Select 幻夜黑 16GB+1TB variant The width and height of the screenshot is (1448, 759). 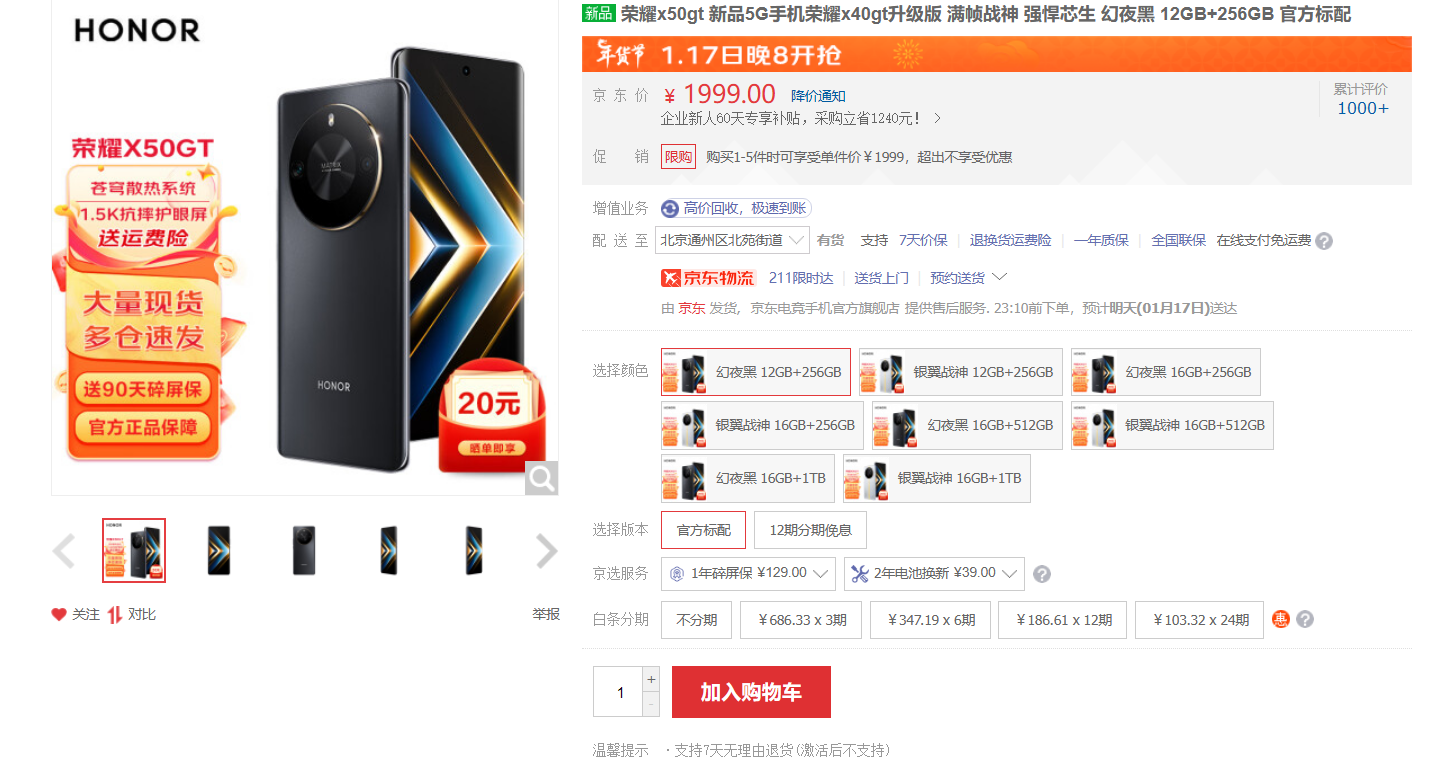pos(748,478)
